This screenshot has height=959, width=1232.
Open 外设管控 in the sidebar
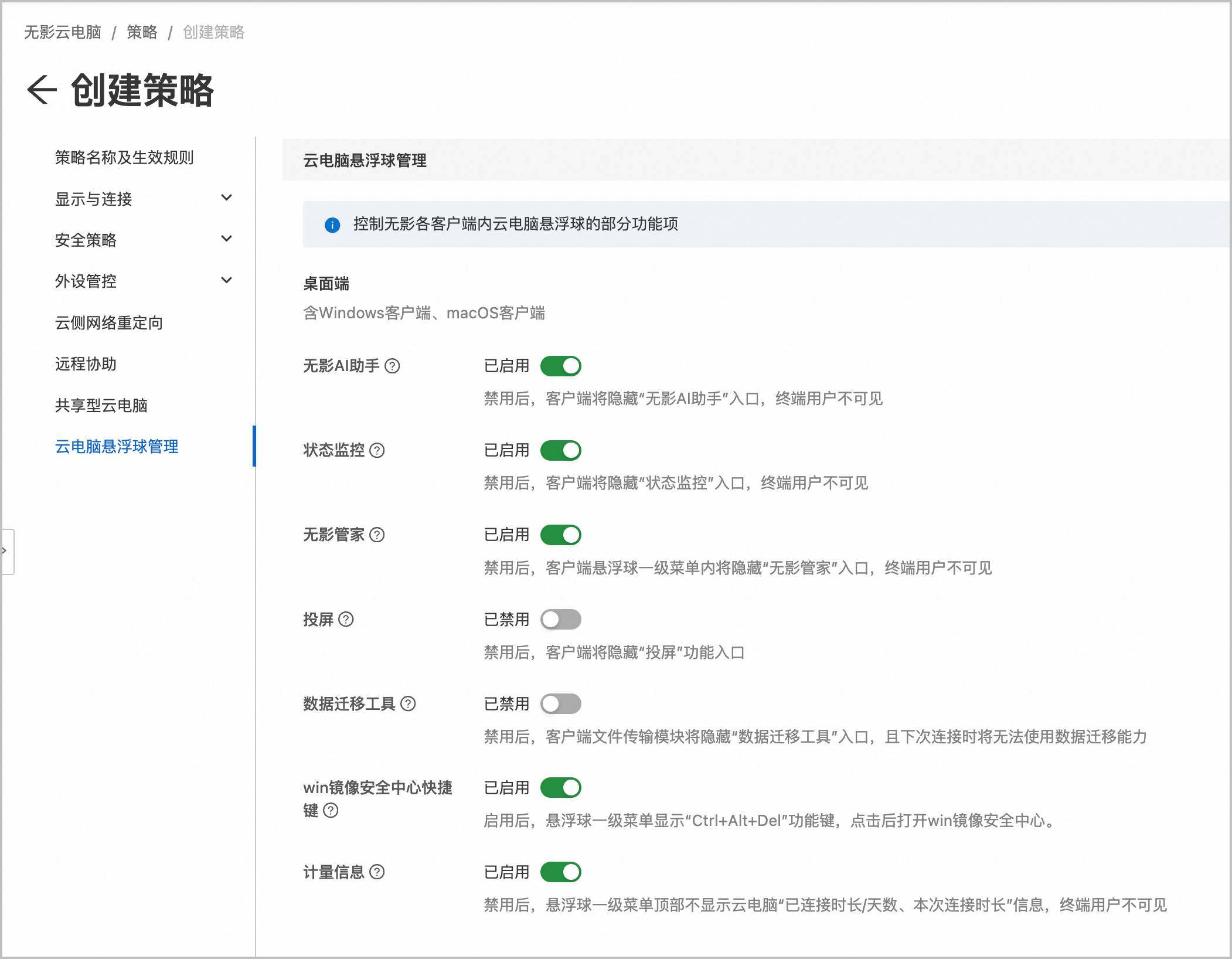86,281
